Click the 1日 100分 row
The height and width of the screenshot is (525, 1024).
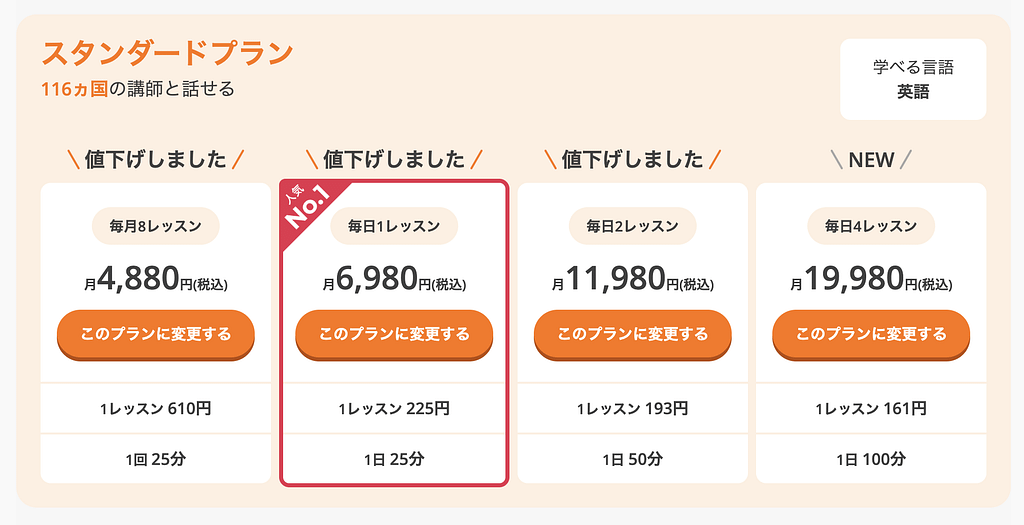pos(871,460)
